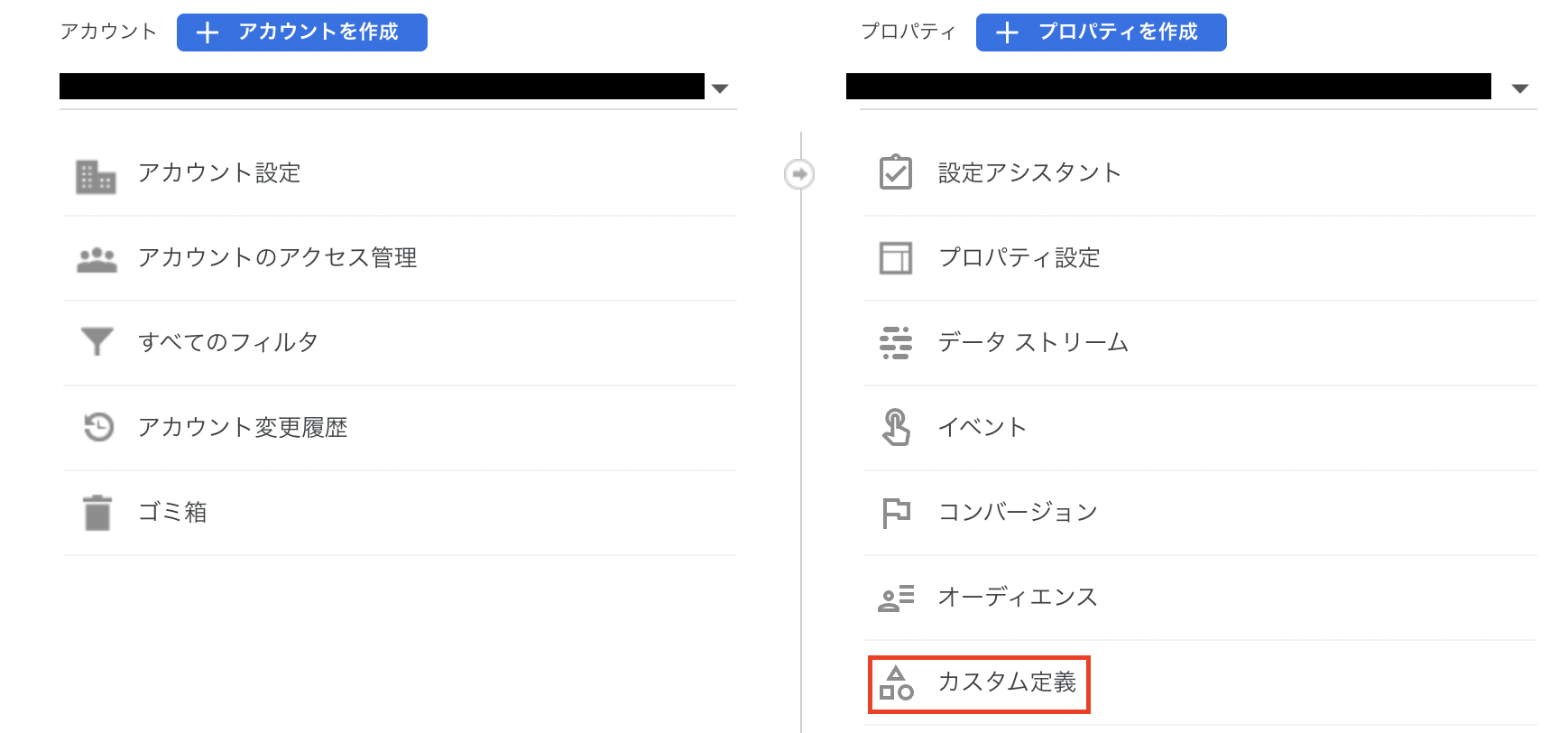Open オーディエンス menu item
Screen dimensions: 1568x733
coord(1200,598)
